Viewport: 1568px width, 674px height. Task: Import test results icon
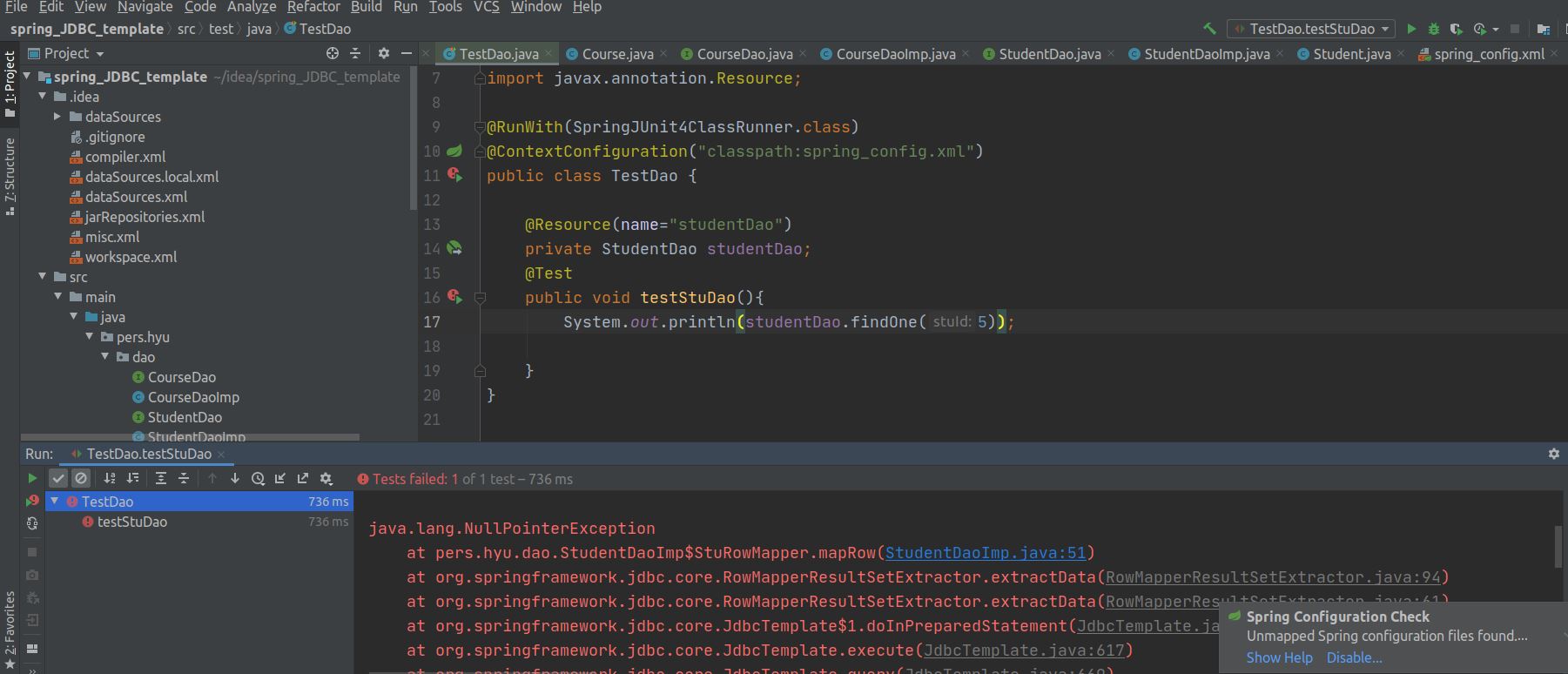point(280,478)
